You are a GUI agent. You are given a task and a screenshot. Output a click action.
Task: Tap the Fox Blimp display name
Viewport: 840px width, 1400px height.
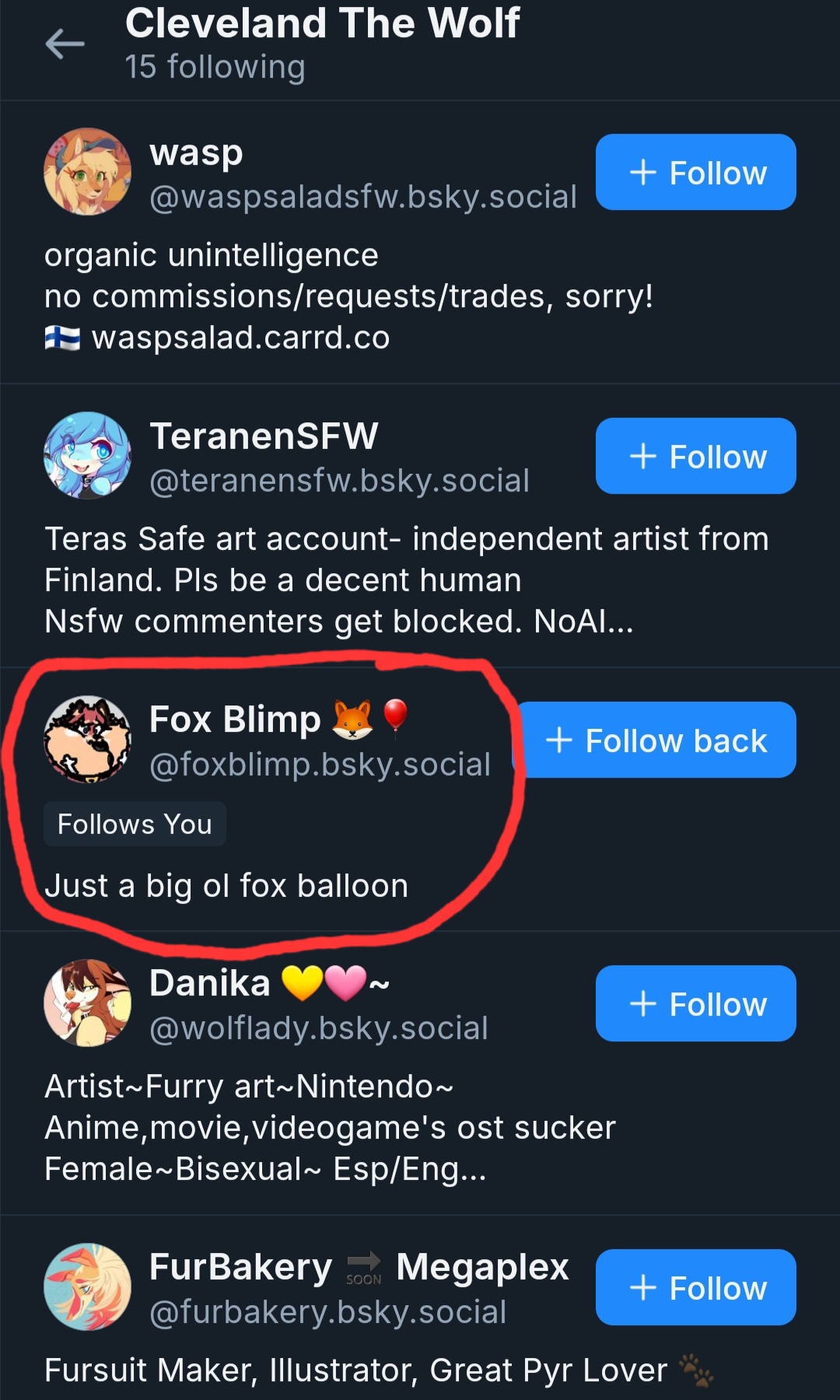[x=235, y=719]
